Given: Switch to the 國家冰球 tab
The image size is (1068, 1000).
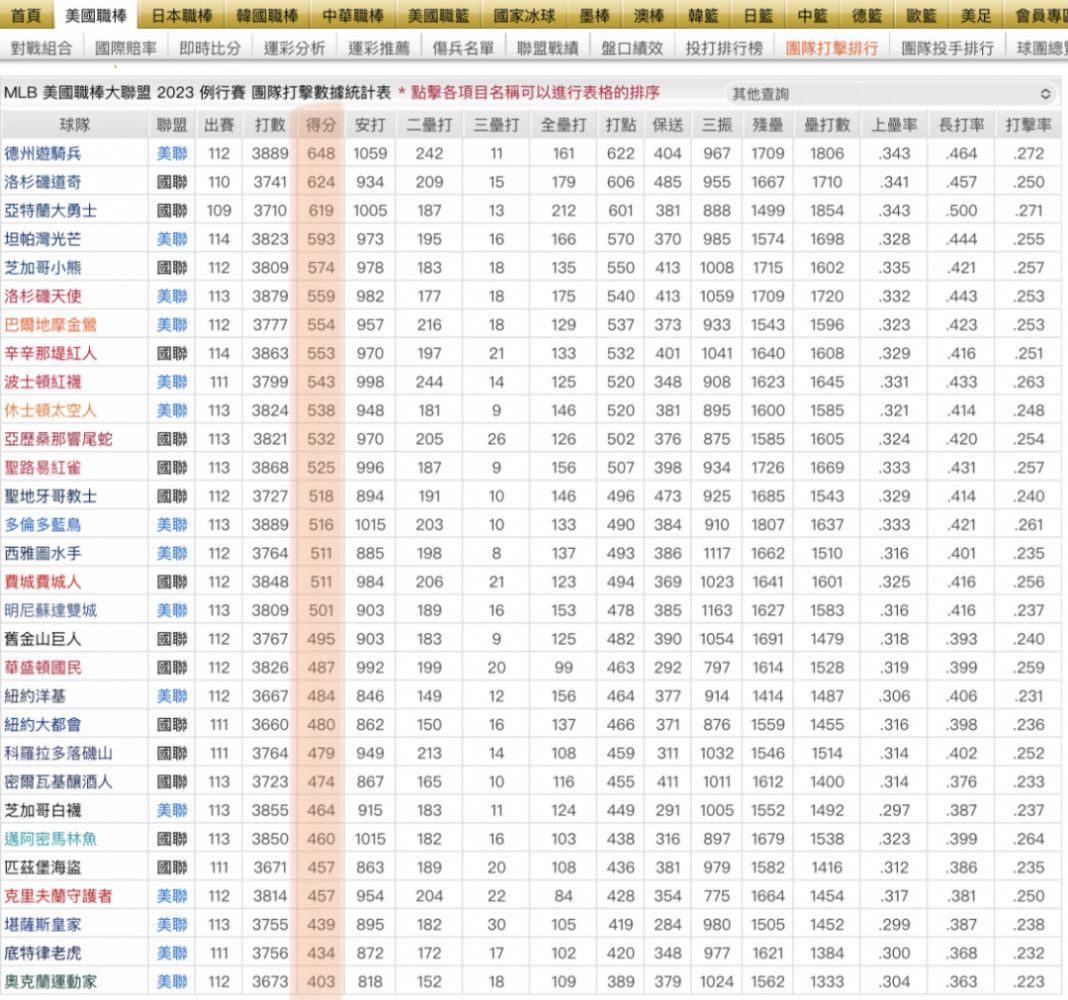Looking at the screenshot, I should 524,15.
